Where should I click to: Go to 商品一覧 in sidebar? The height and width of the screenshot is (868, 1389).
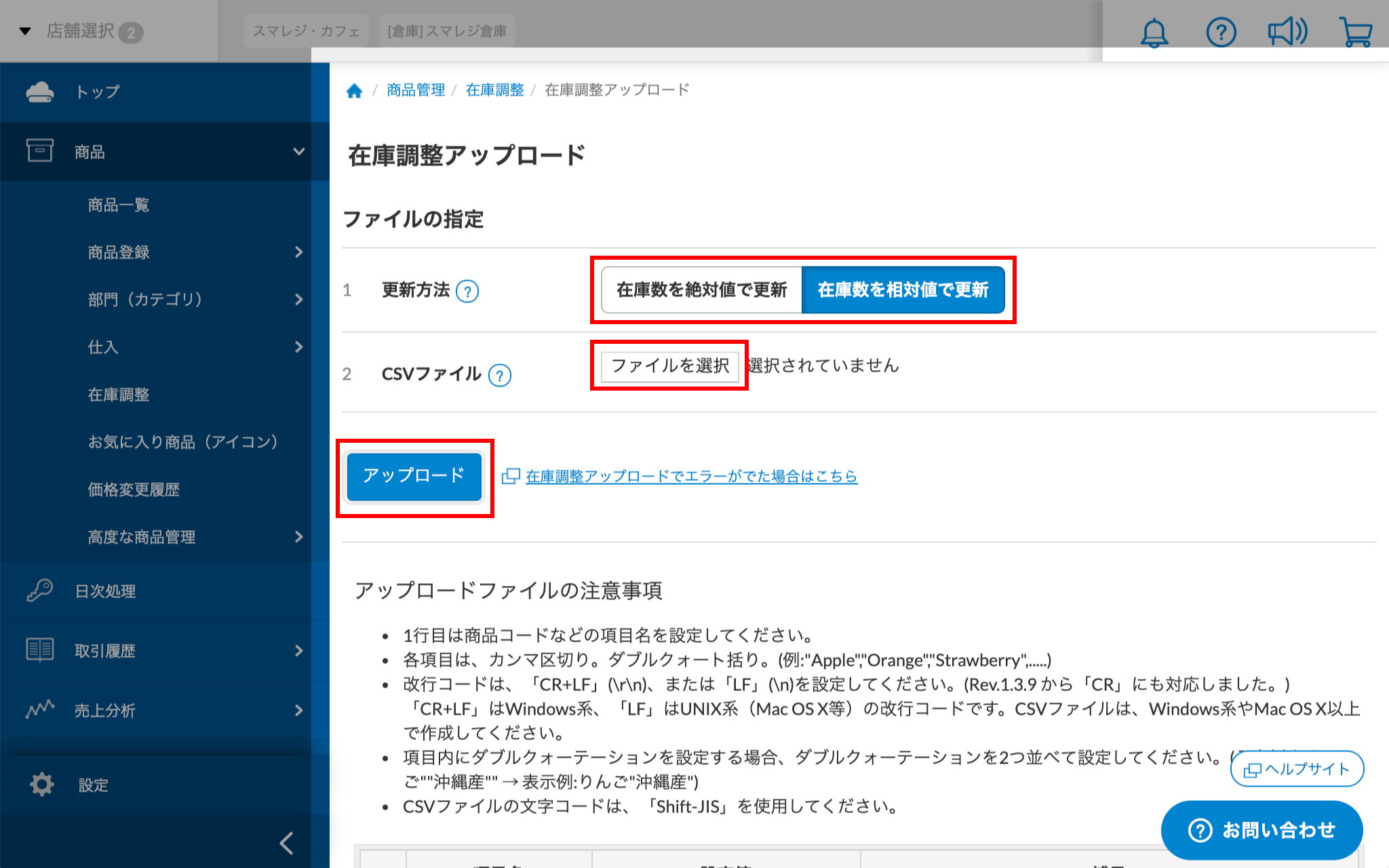(119, 205)
